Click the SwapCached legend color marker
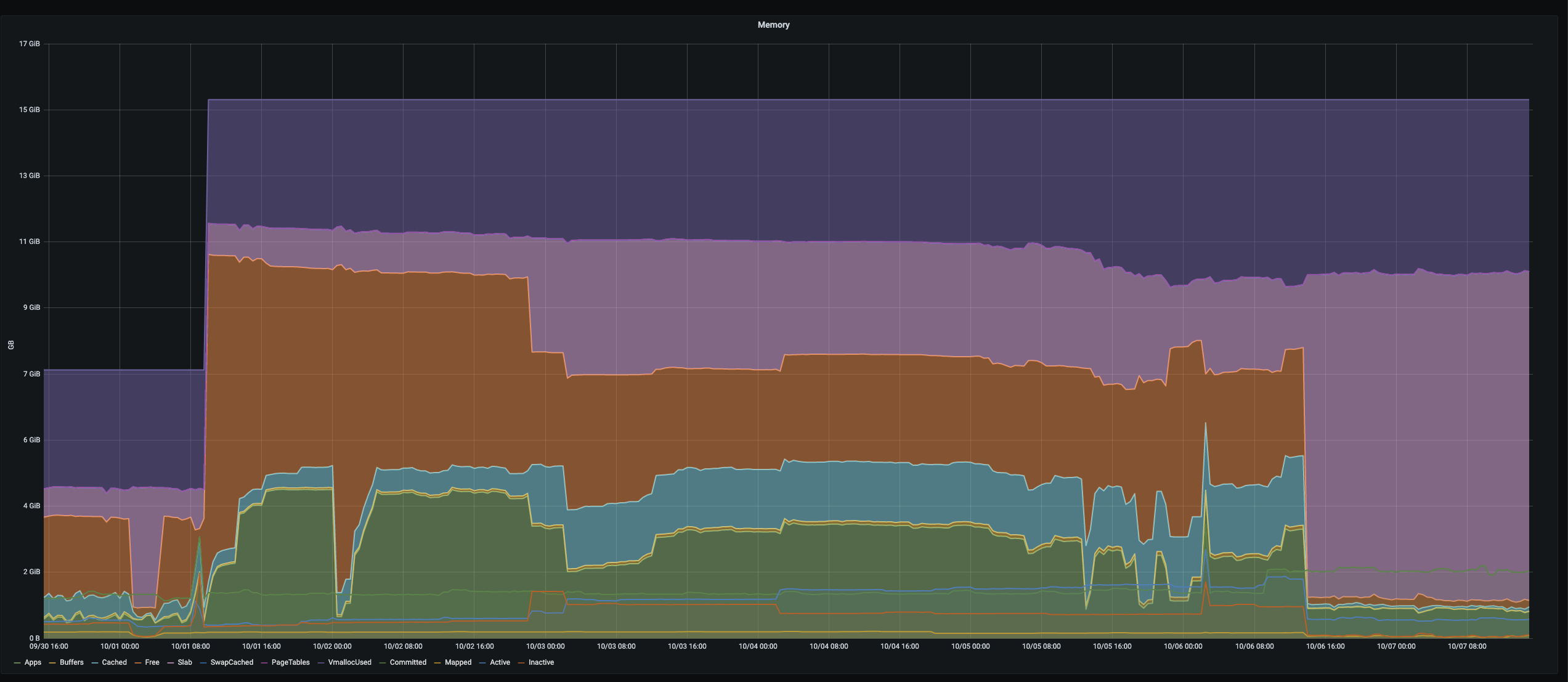 (202, 662)
